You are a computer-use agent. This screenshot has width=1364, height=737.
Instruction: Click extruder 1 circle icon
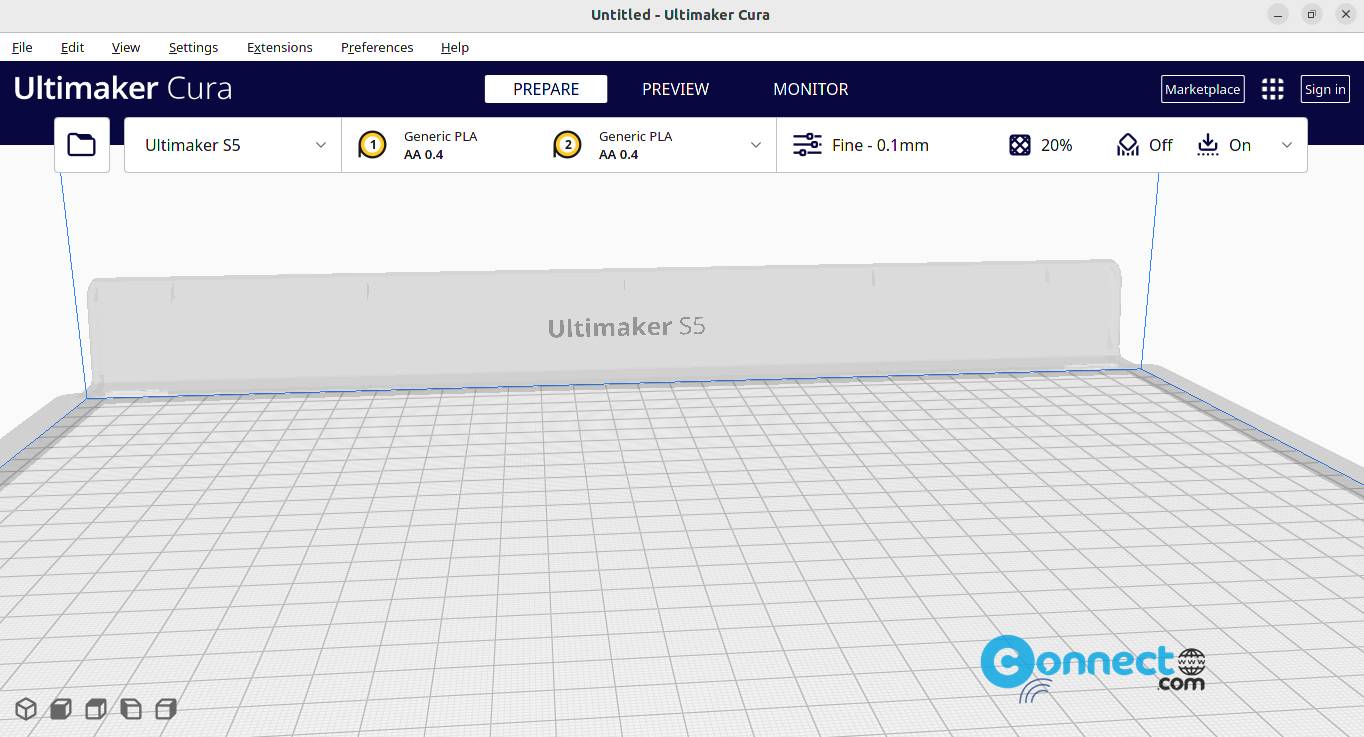(x=372, y=145)
